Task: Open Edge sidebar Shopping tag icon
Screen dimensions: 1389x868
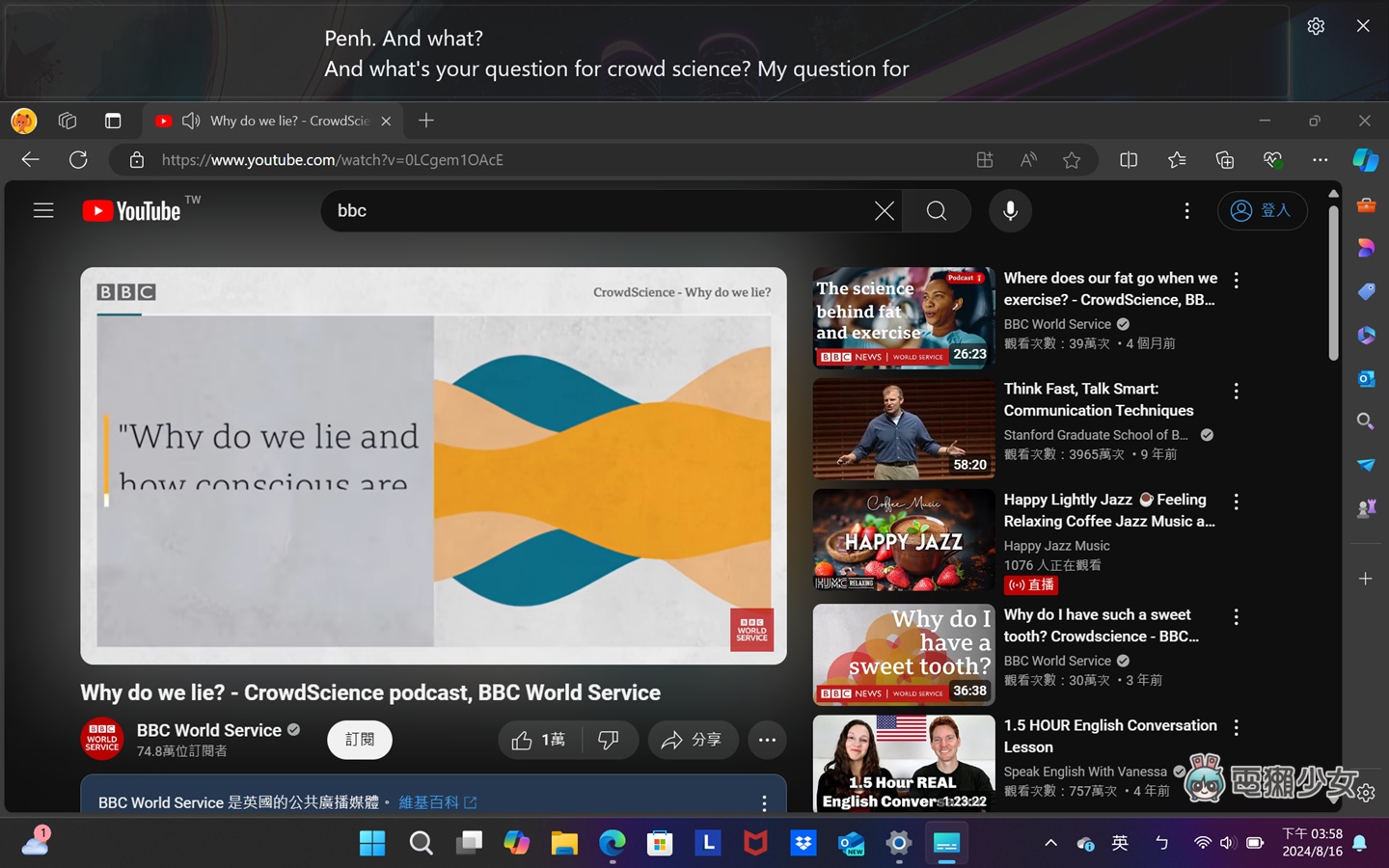Action: (1365, 291)
